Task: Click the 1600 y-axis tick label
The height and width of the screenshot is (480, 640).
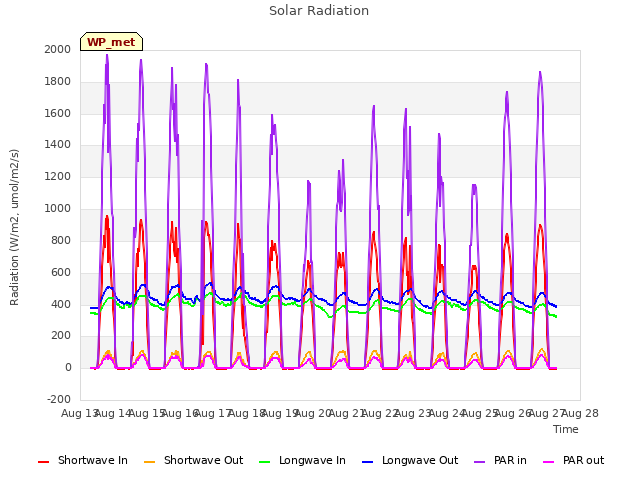Action: [x=58, y=113]
